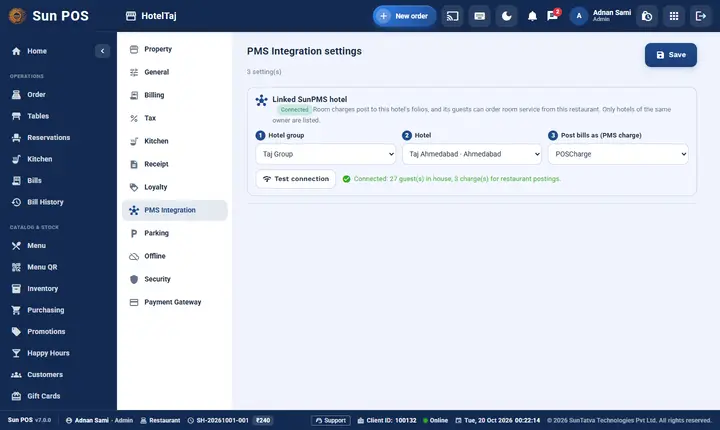Open notifications bell icon
Viewport: 720px width, 430px height.
tap(532, 16)
